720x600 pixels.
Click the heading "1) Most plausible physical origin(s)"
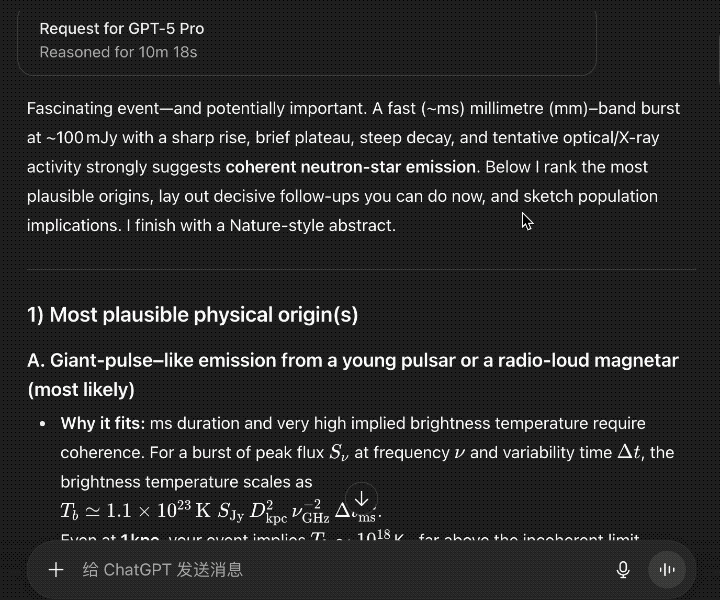tap(192, 316)
